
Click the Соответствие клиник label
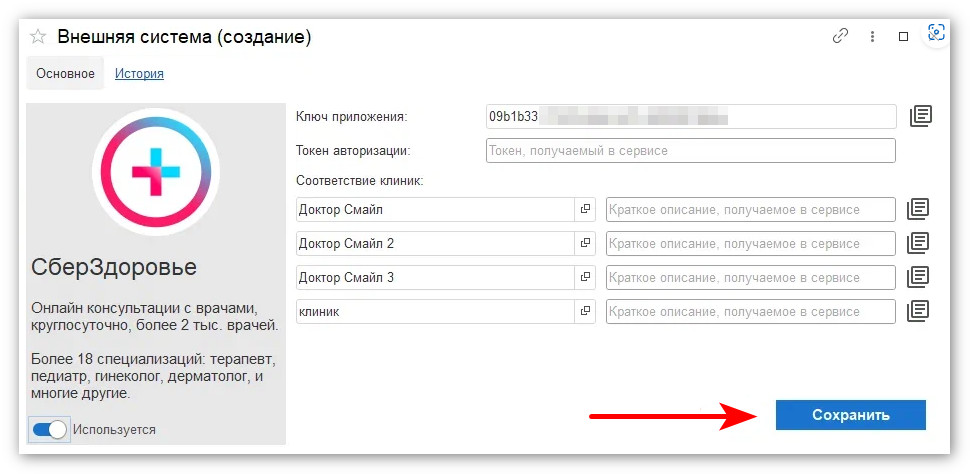[359, 181]
